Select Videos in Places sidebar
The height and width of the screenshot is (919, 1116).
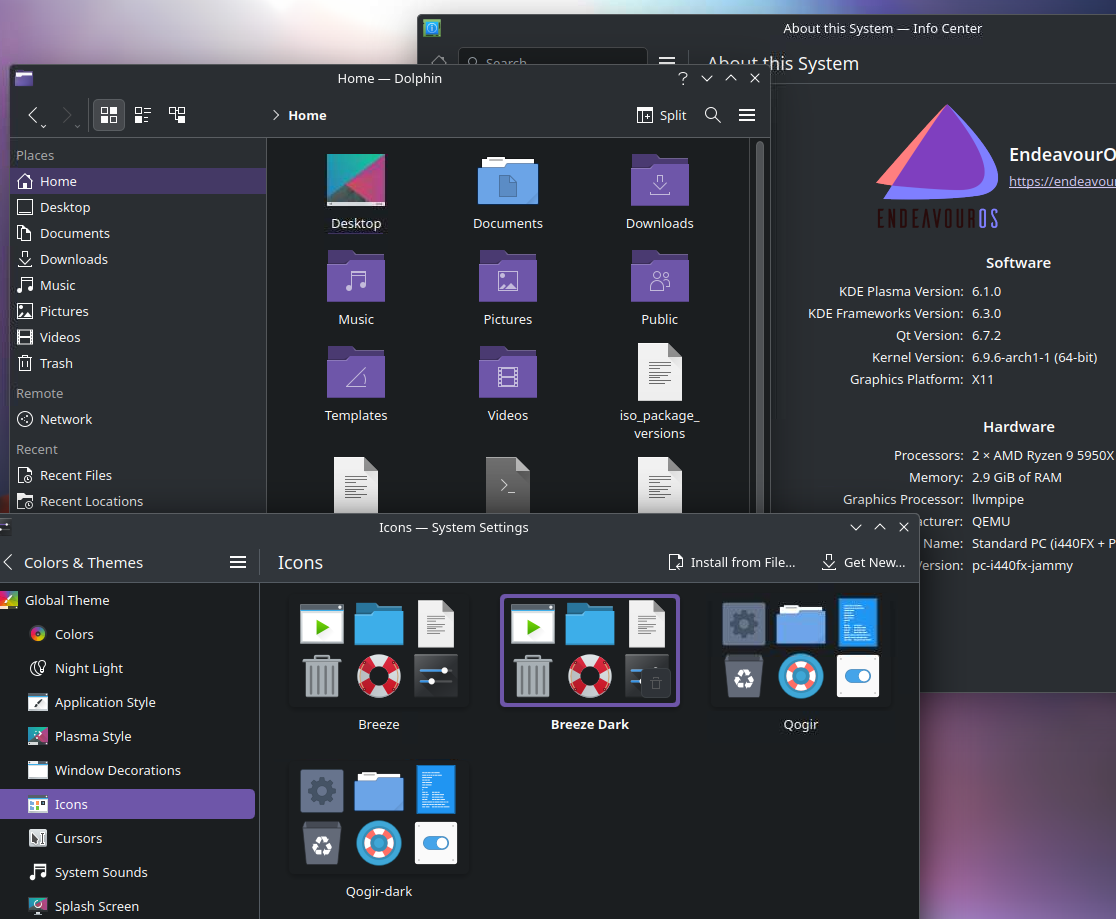coord(138,337)
